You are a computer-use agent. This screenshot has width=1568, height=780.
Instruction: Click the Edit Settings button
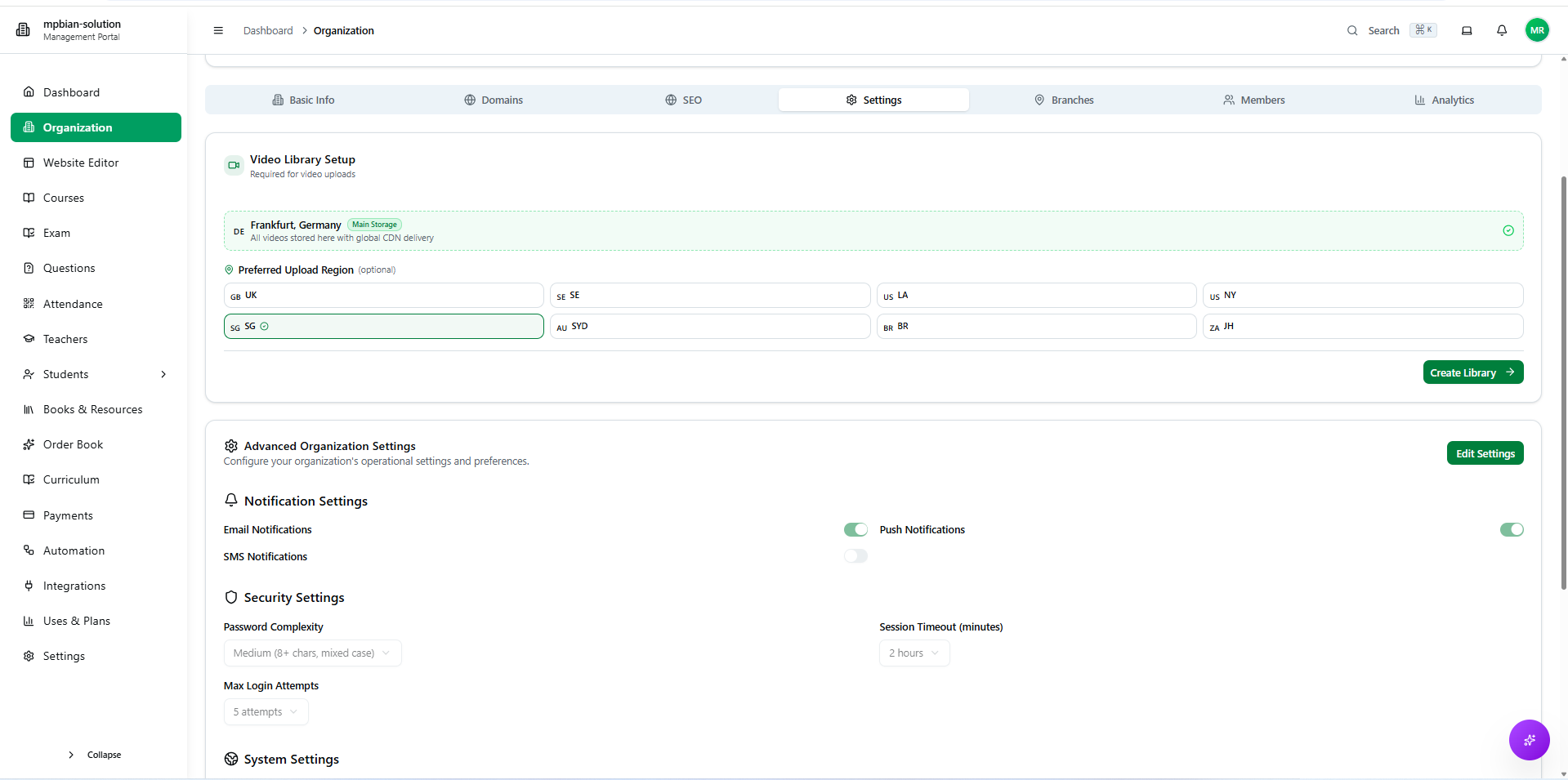coord(1485,453)
